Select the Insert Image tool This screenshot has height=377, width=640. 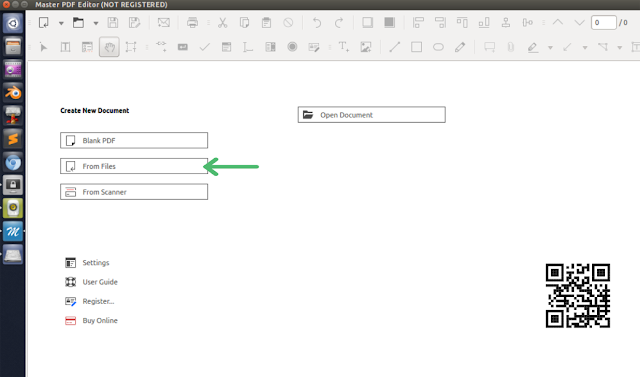click(366, 47)
